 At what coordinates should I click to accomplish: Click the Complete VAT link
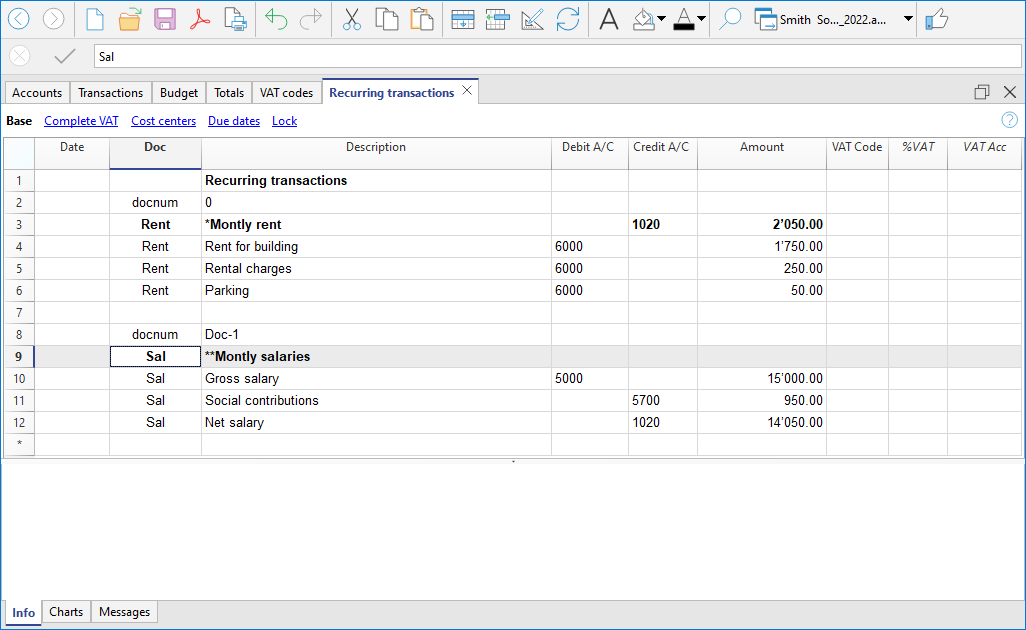(x=81, y=120)
